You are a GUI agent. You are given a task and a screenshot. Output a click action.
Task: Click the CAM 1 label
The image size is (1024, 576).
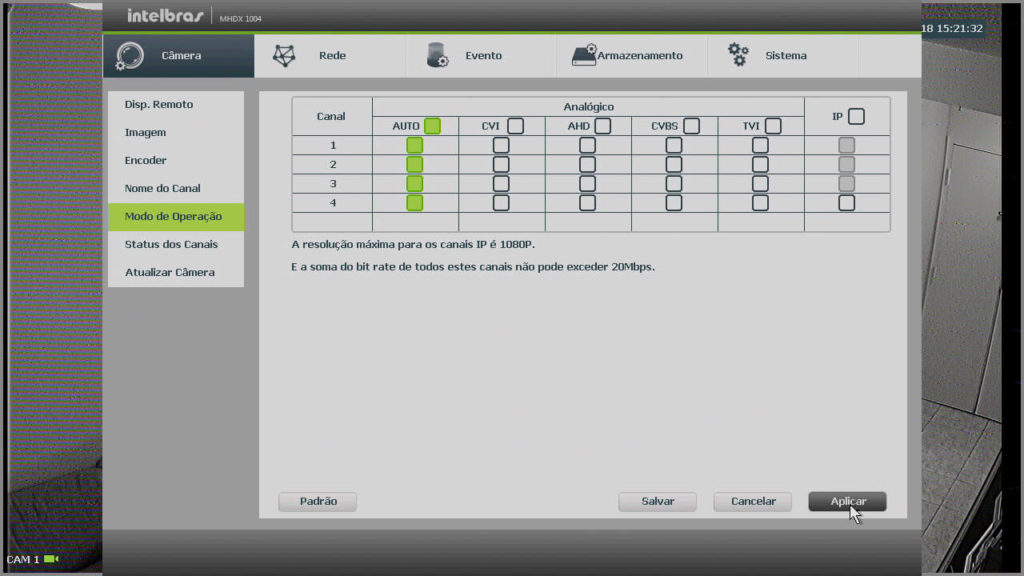pos(23,560)
